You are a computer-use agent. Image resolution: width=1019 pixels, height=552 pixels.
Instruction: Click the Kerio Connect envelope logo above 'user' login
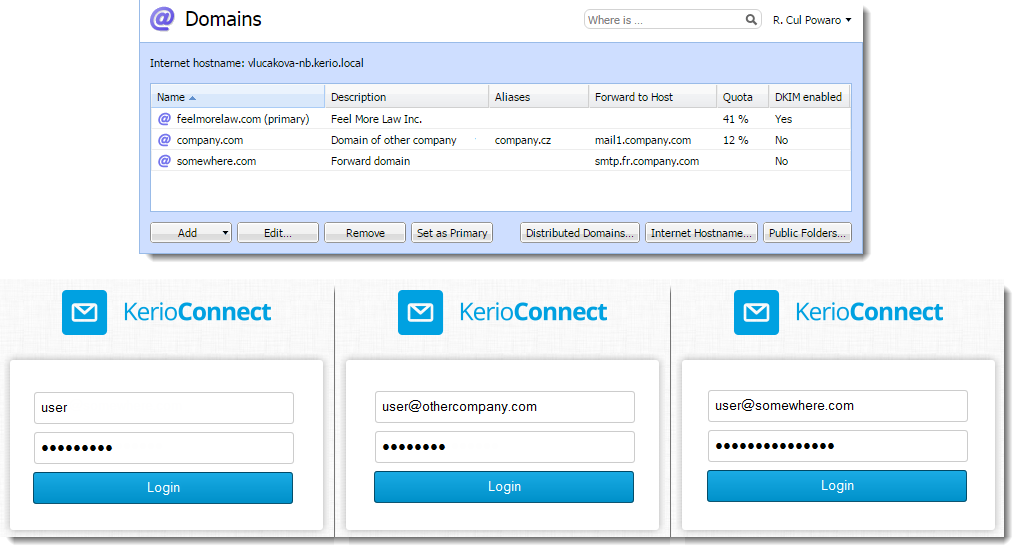(84, 312)
